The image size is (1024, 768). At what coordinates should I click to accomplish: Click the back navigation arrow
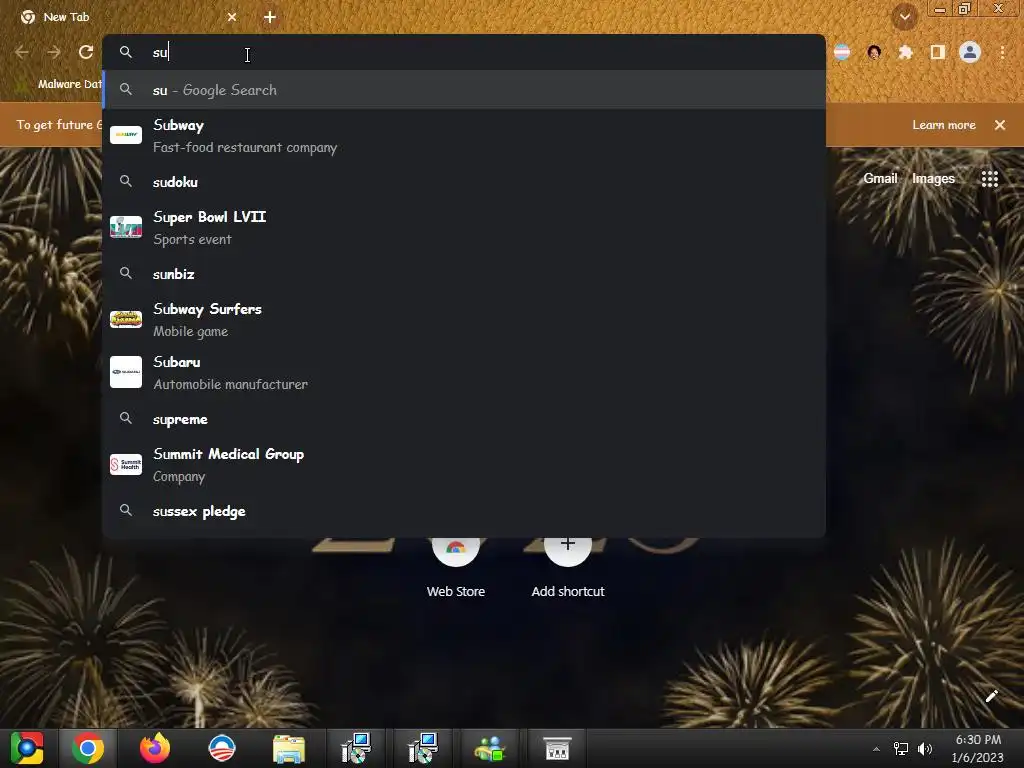pyautogui.click(x=22, y=52)
